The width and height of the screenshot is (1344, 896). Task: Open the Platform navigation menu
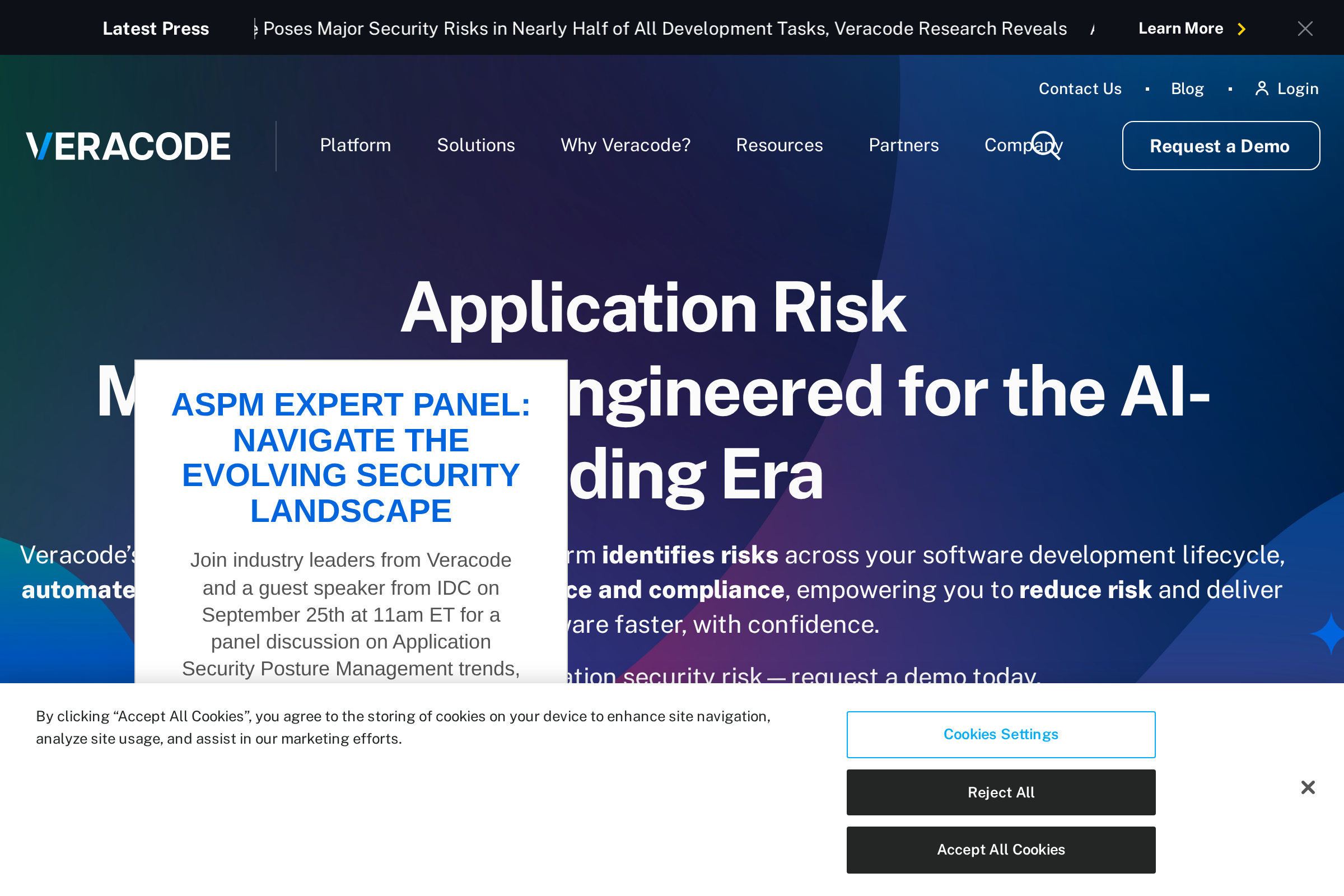pyautogui.click(x=355, y=146)
